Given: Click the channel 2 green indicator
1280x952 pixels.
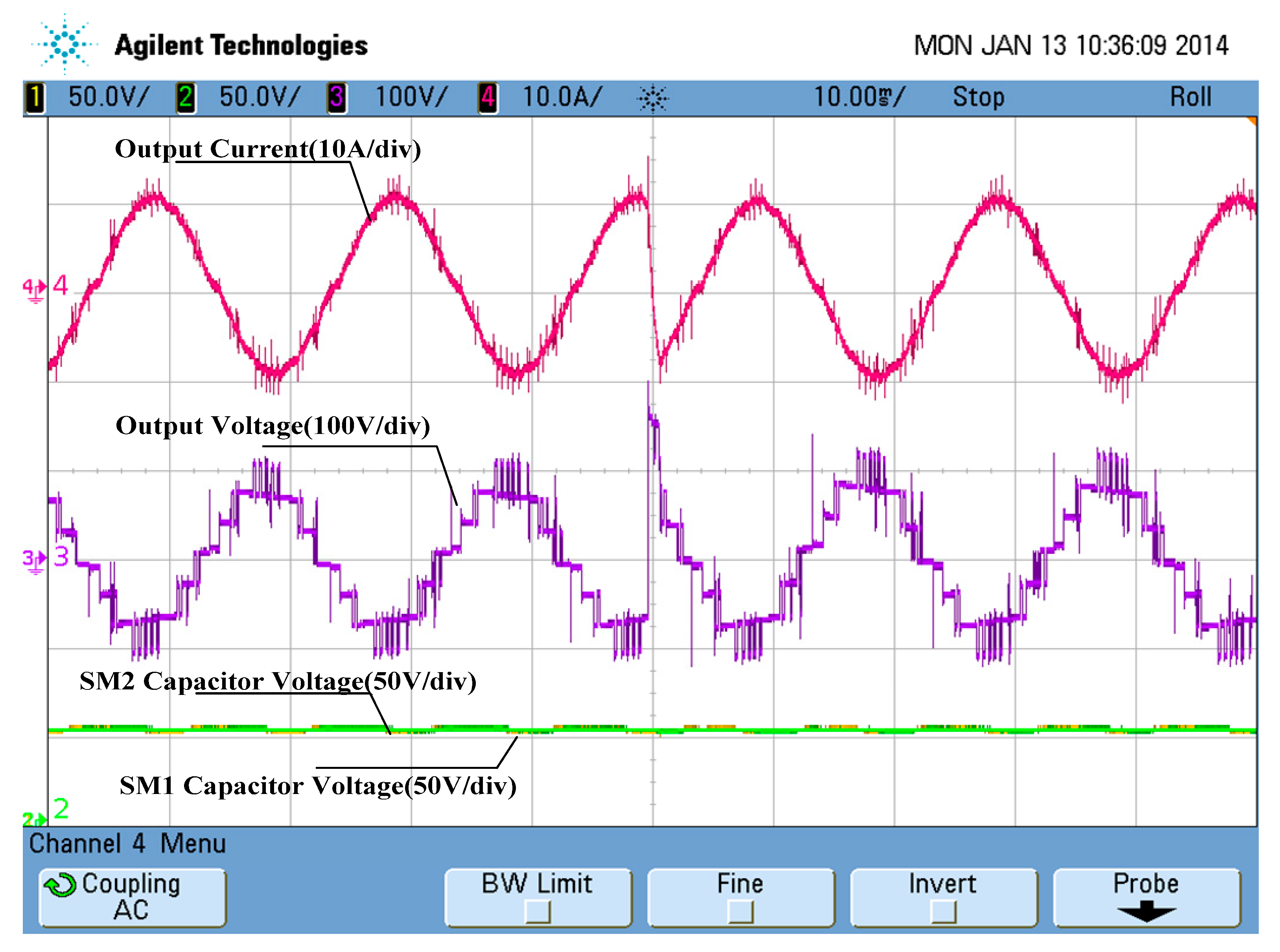Looking at the screenshot, I should point(186,97).
